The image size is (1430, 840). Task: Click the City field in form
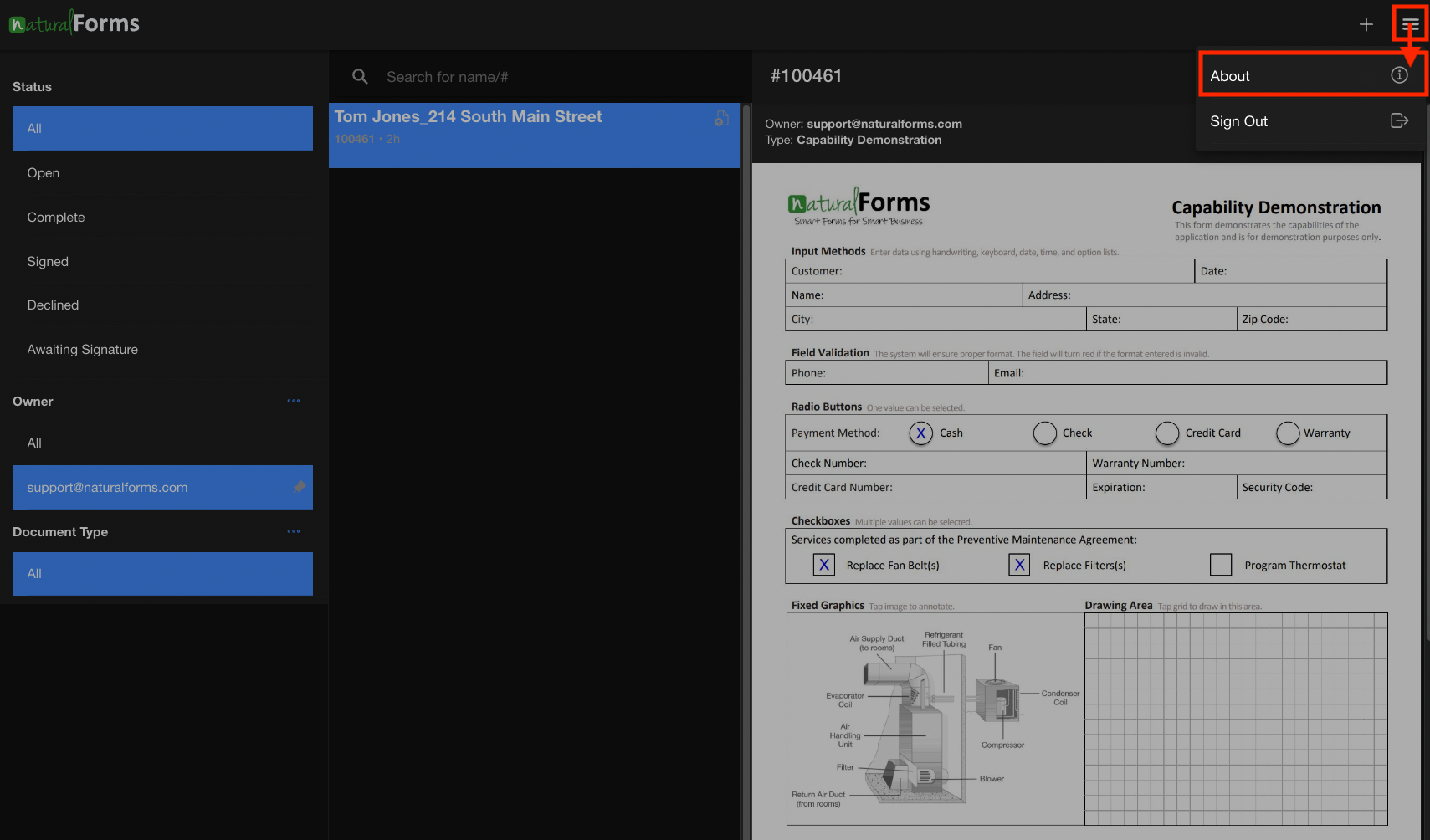point(935,319)
